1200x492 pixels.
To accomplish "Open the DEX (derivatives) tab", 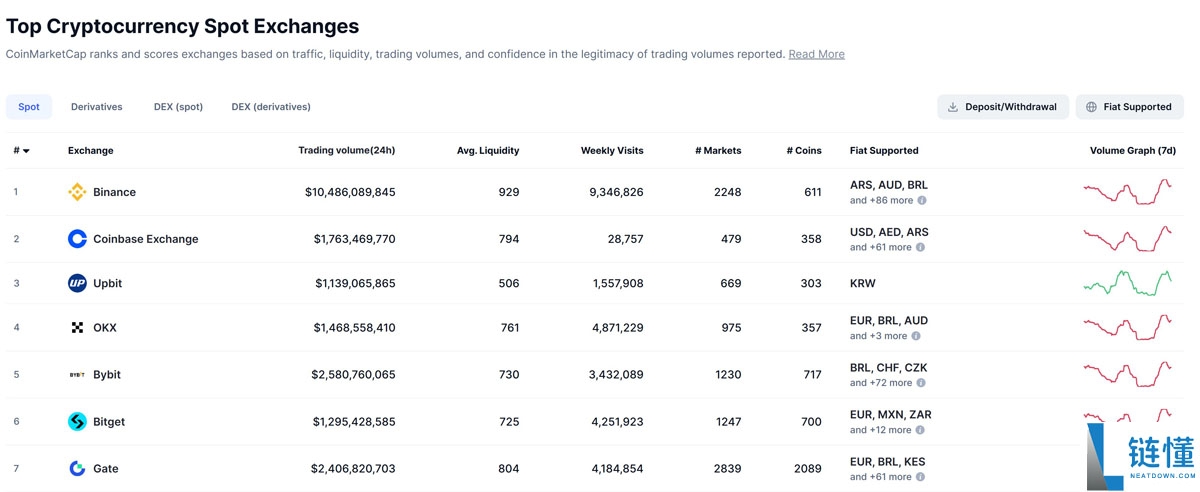I will 271,107.
